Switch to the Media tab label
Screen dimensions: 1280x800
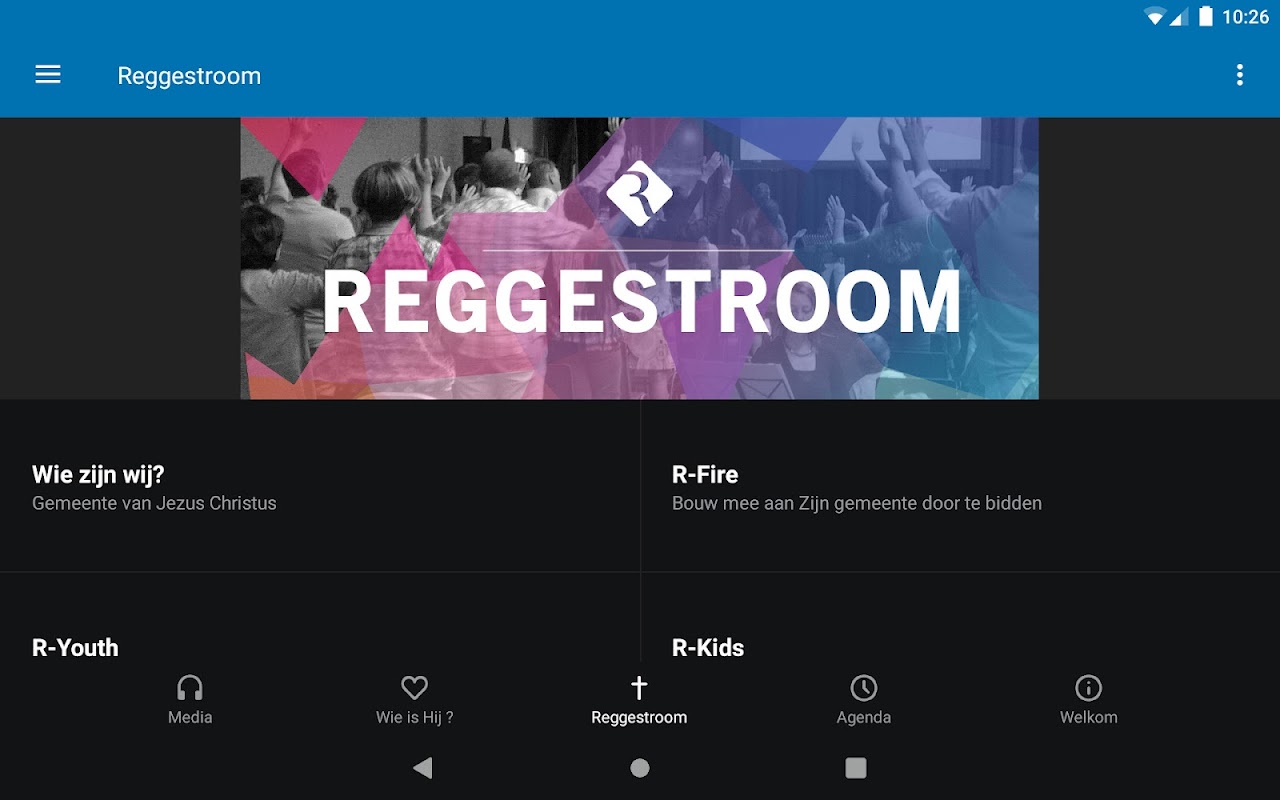pyautogui.click(x=190, y=717)
